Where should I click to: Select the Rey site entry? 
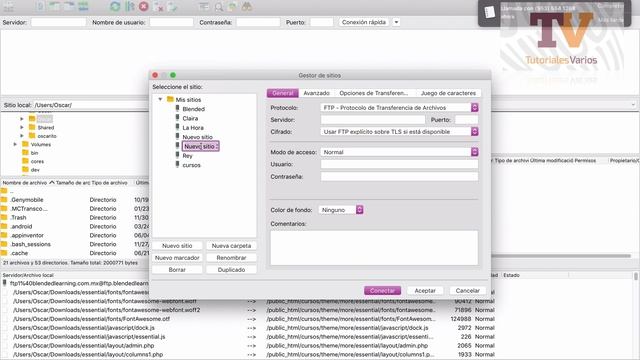[x=187, y=156]
